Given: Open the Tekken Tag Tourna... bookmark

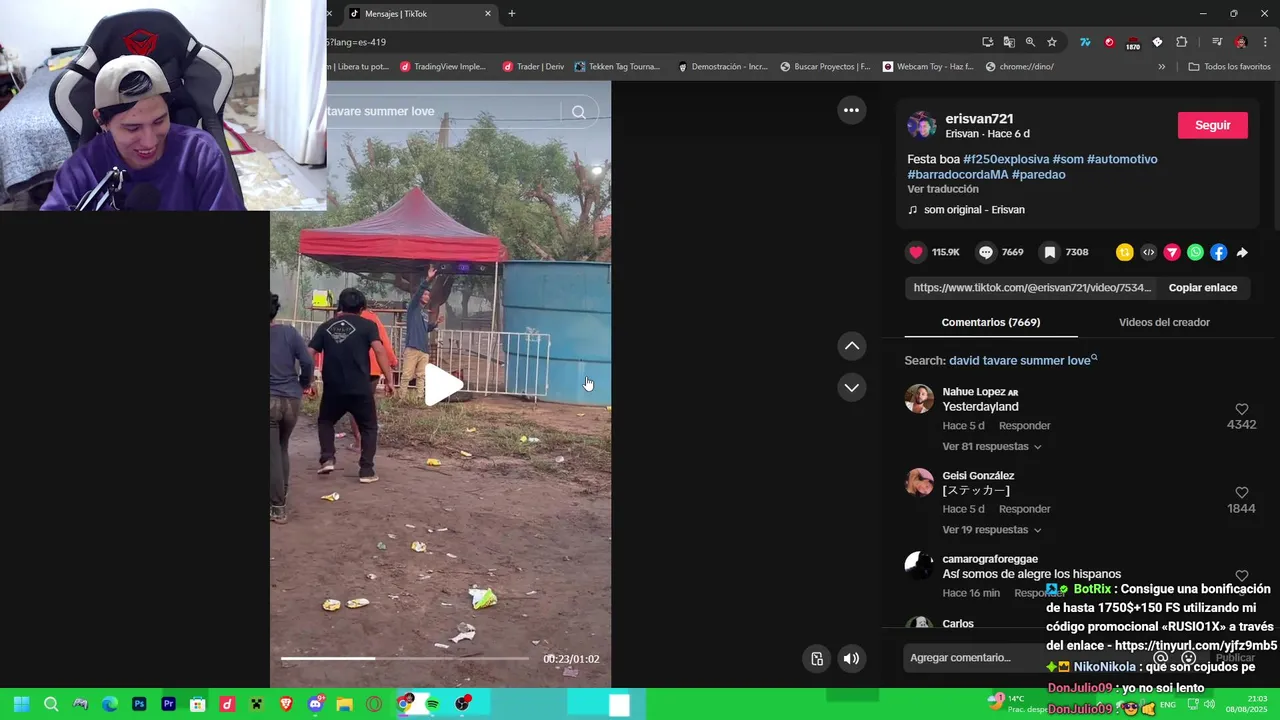Looking at the screenshot, I should 618,67.
